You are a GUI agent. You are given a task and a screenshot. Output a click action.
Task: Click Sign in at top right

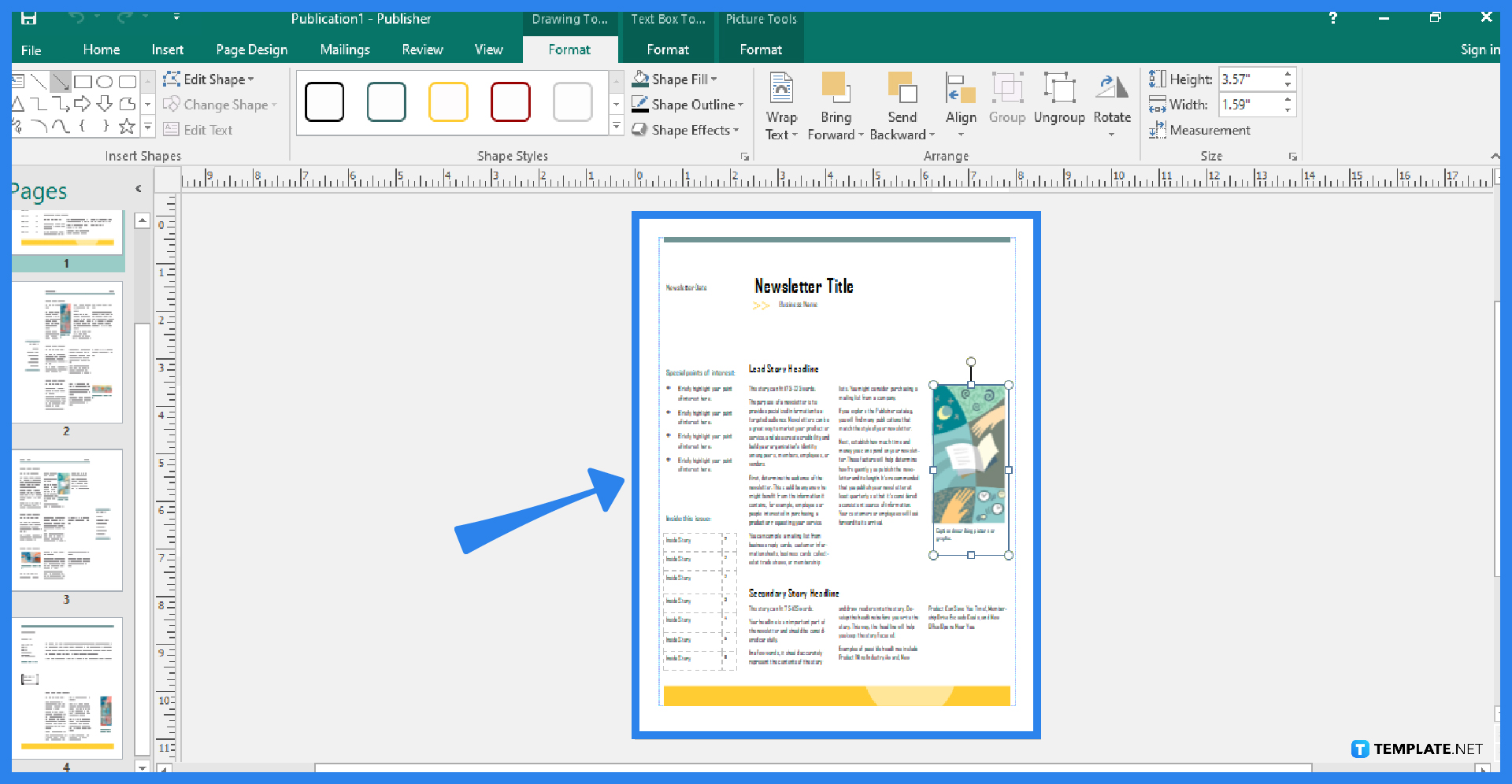pyautogui.click(x=1480, y=50)
